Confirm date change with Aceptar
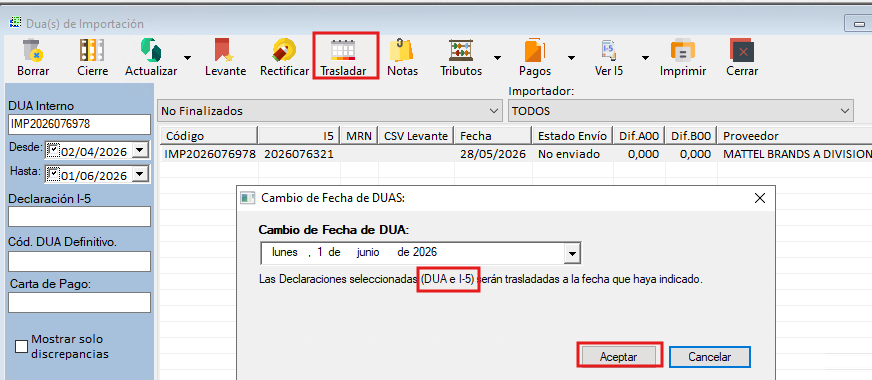Viewport: 872px width, 380px height. pos(619,357)
